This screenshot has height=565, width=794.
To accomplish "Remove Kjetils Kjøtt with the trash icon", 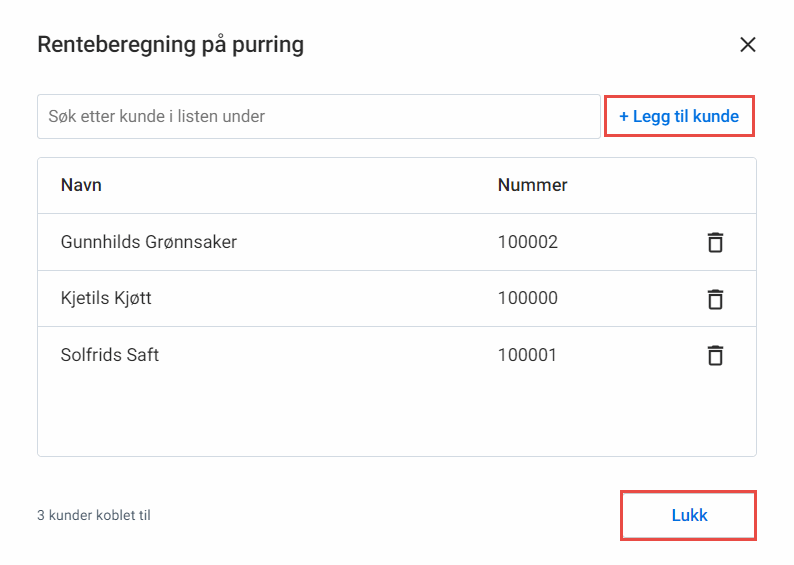I will click(715, 299).
